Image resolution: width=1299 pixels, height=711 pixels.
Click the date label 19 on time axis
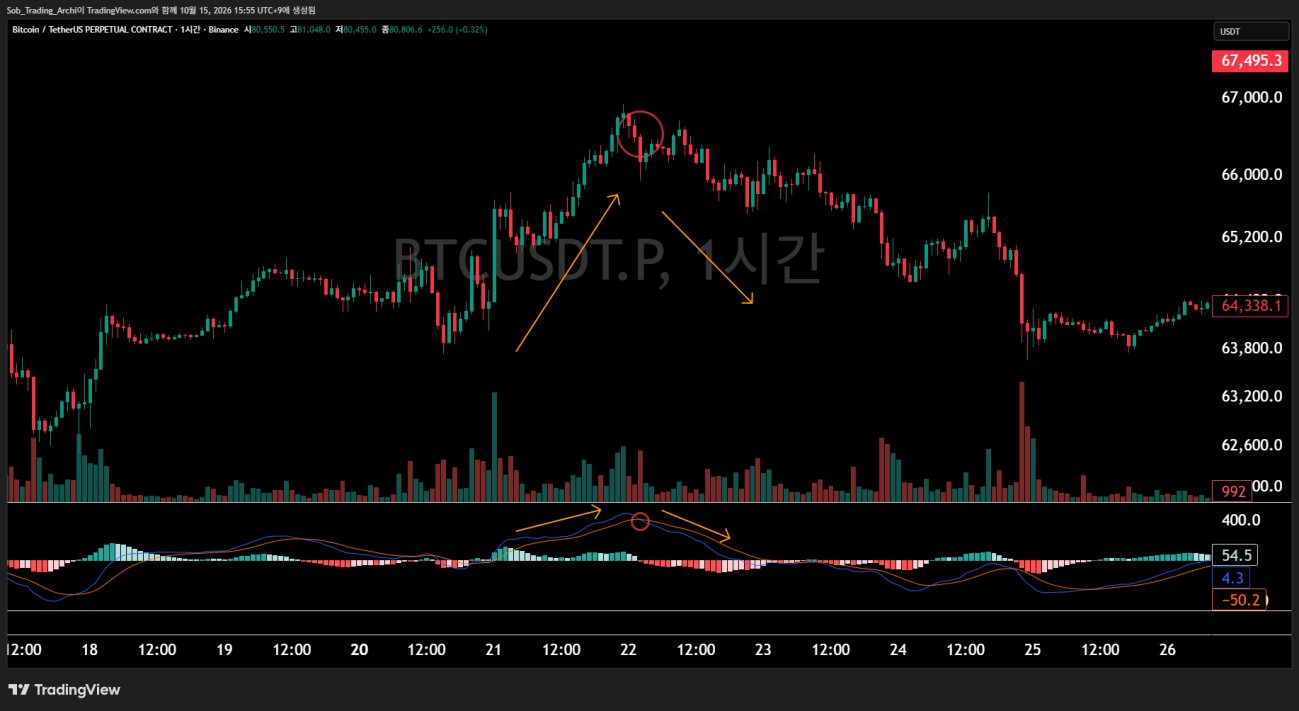tap(224, 649)
